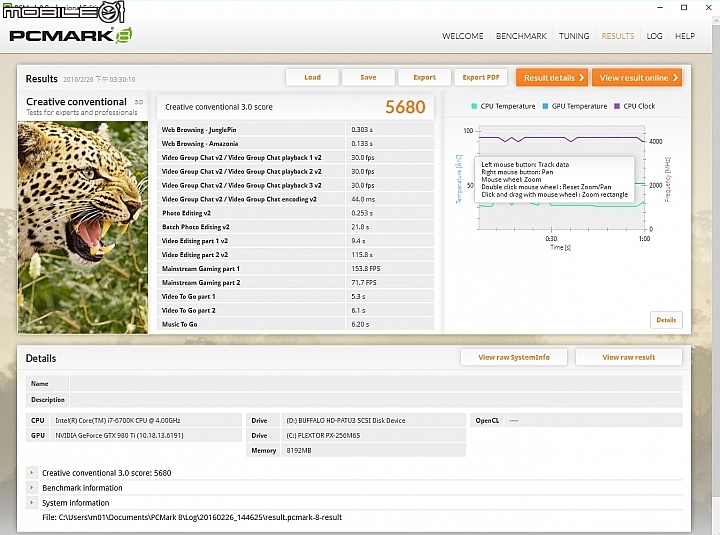Select Video Group Chat playback 1 v2 row
The width and height of the screenshot is (720, 535).
coord(295,158)
